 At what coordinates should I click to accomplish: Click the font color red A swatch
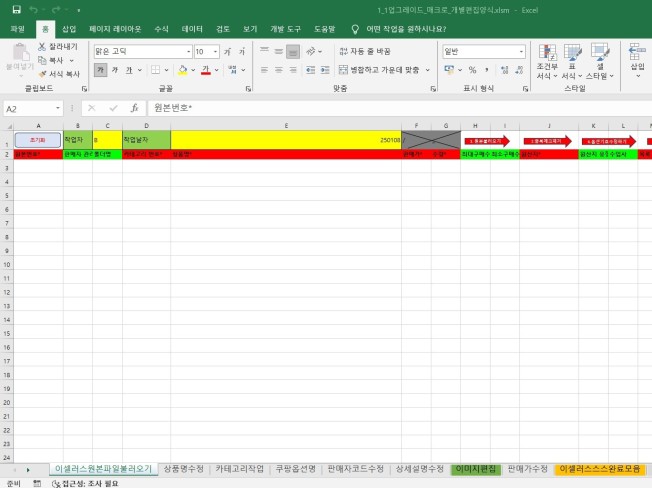pyautogui.click(x=205, y=70)
